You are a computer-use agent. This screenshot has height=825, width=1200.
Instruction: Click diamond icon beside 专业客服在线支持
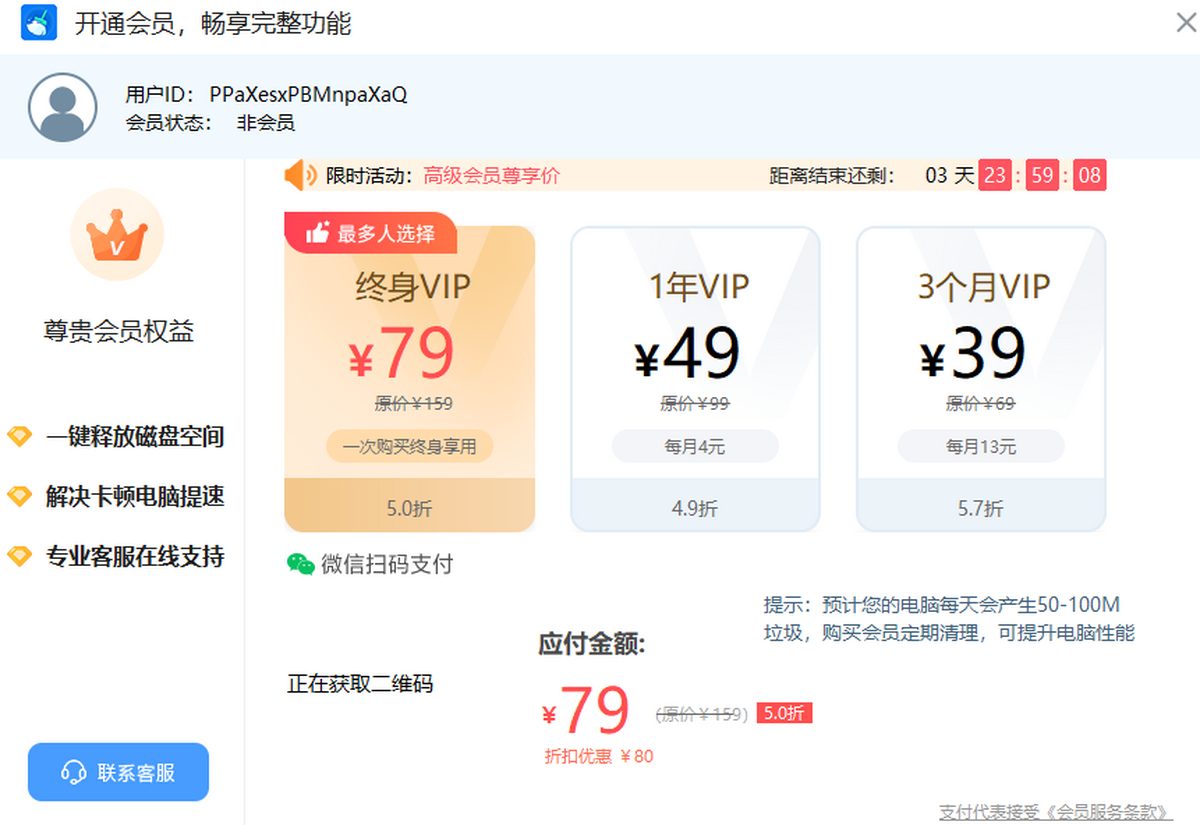(20, 557)
